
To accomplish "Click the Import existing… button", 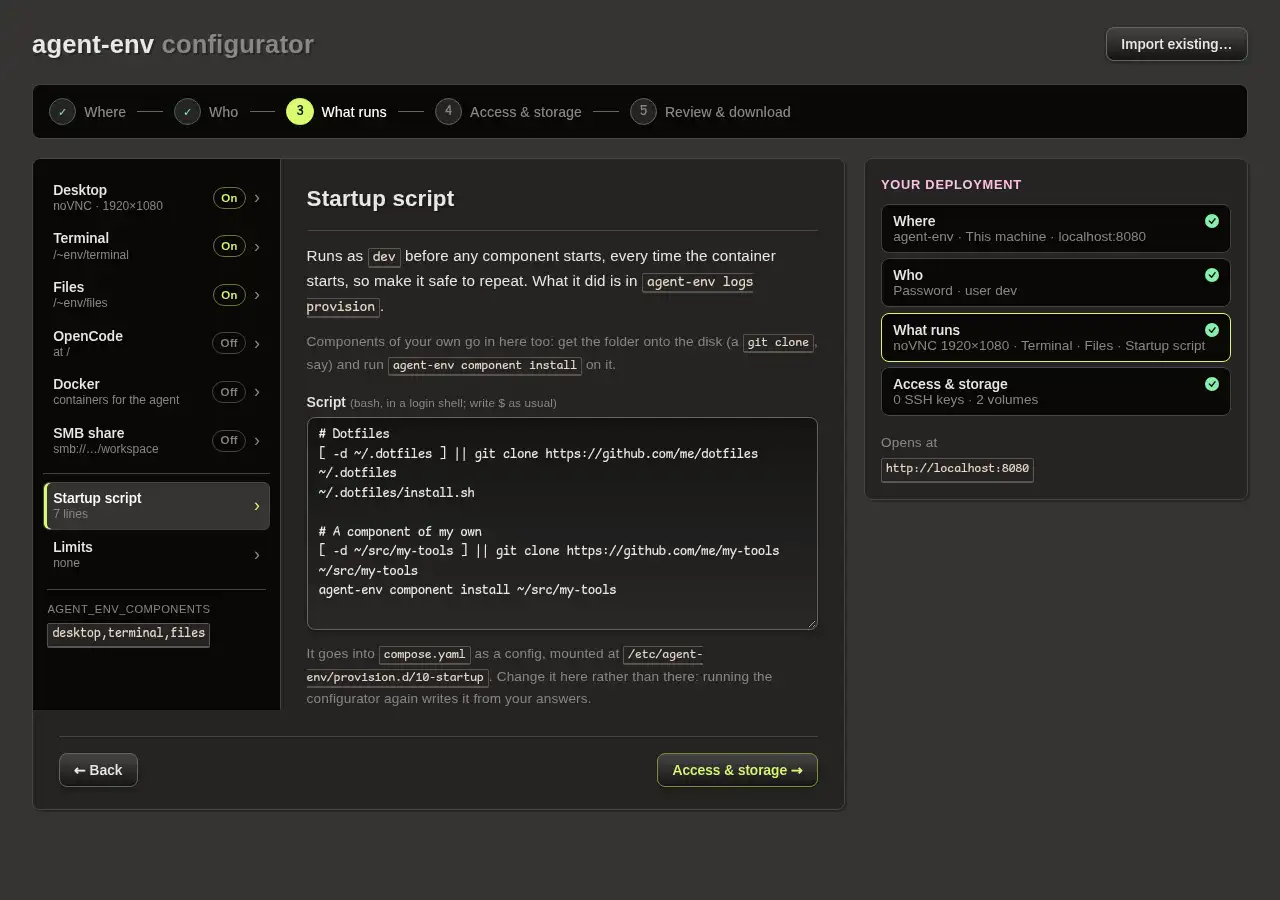I will [x=1176, y=44].
